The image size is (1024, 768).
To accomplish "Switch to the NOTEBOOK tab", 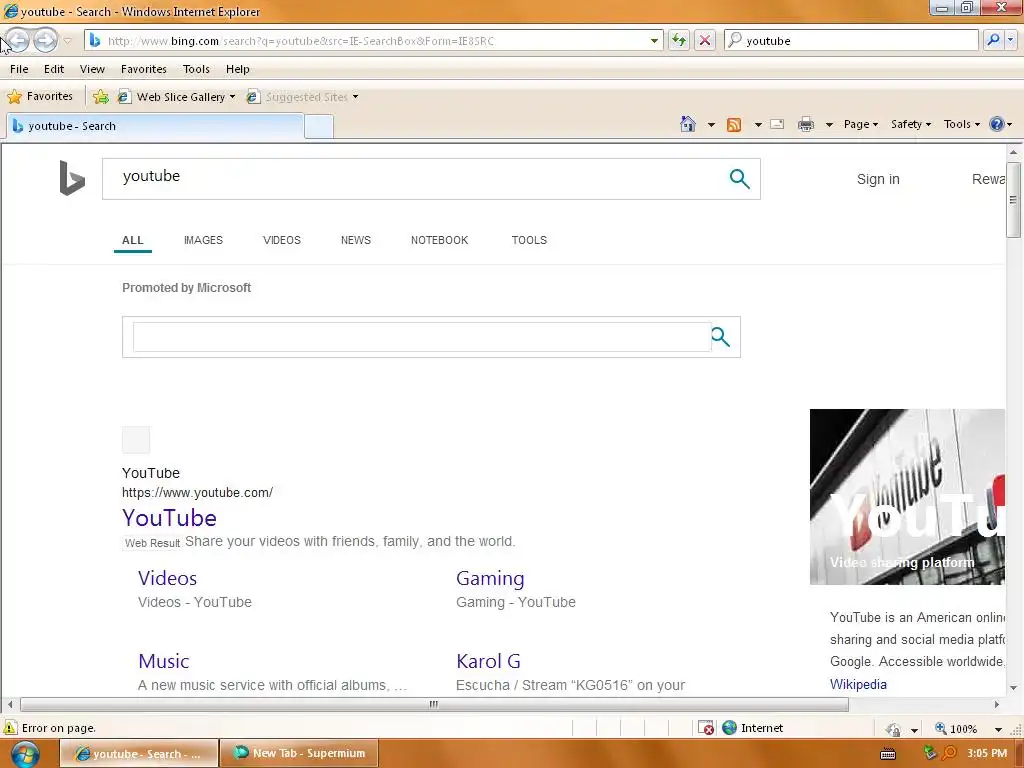I will pyautogui.click(x=440, y=240).
